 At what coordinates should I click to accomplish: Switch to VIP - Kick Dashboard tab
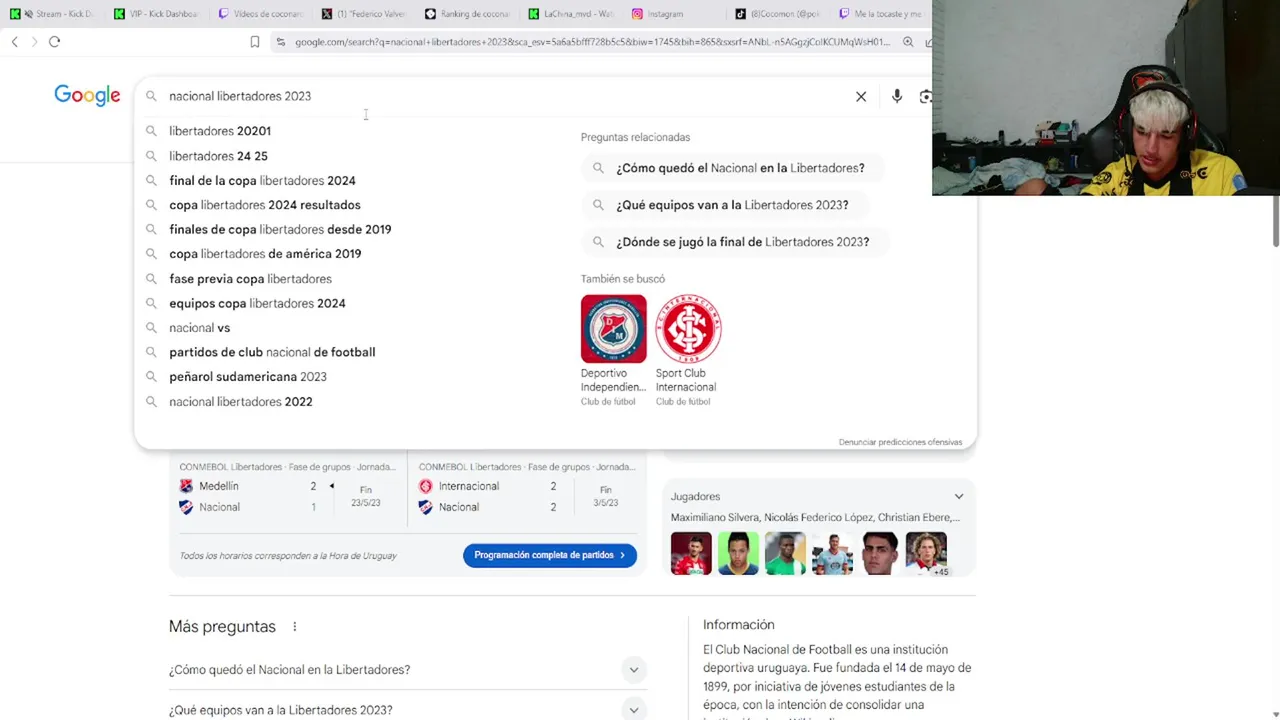coord(155,14)
